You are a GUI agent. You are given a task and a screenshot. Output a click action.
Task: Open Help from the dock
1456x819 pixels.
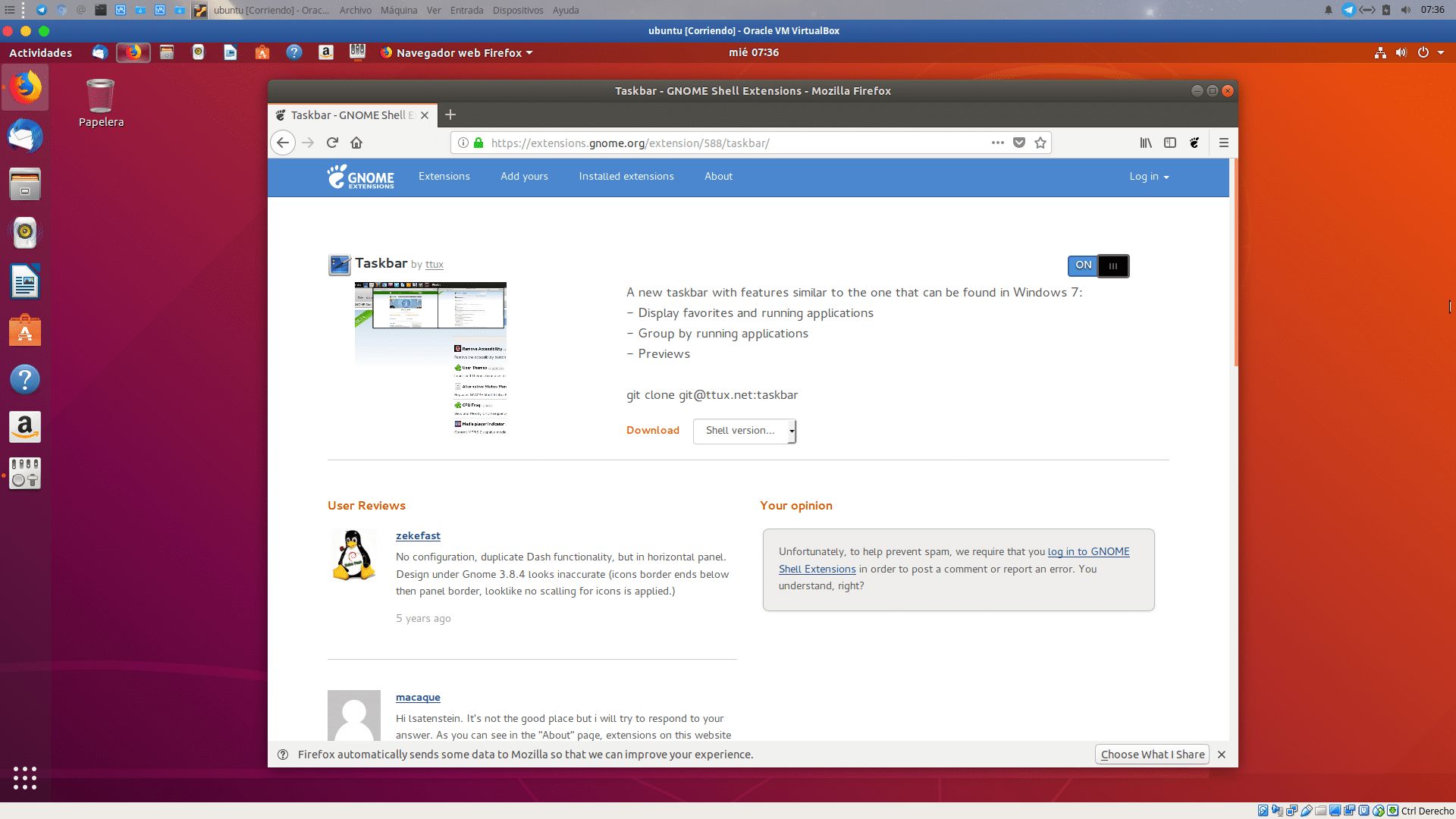(25, 379)
